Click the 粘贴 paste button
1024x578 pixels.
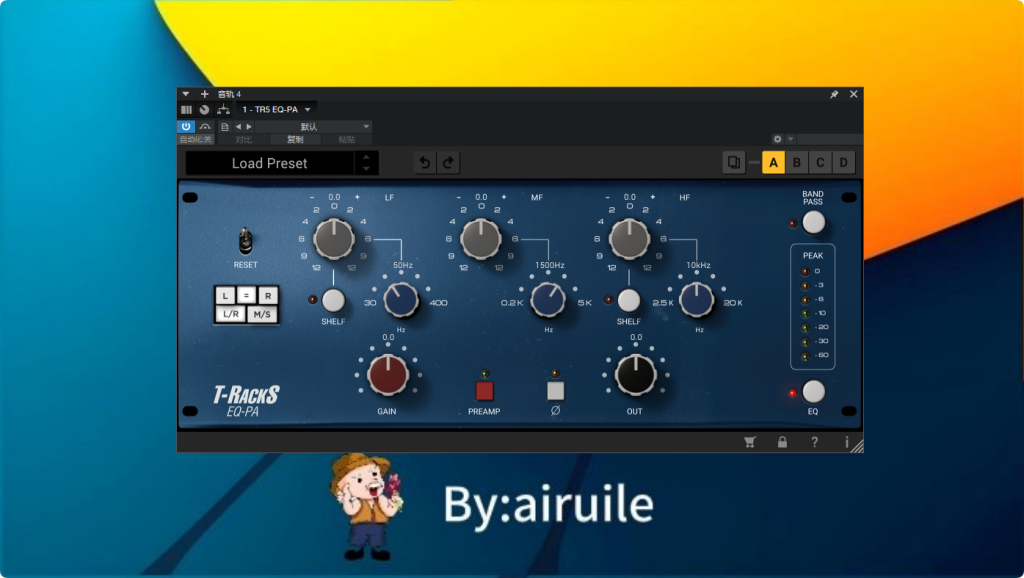[x=347, y=139]
